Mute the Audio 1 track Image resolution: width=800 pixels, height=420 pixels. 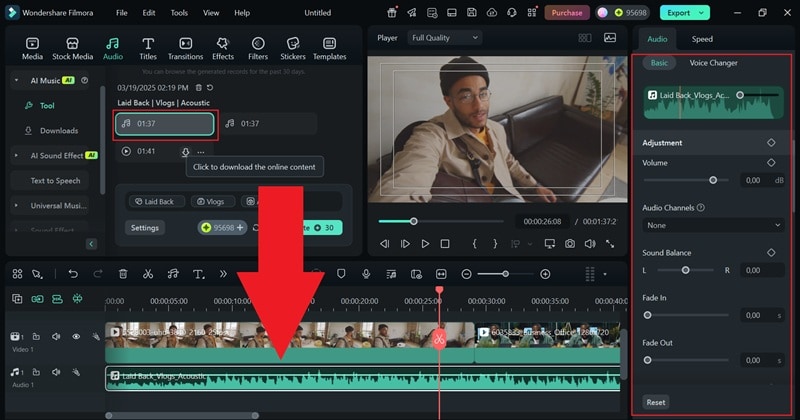point(56,372)
